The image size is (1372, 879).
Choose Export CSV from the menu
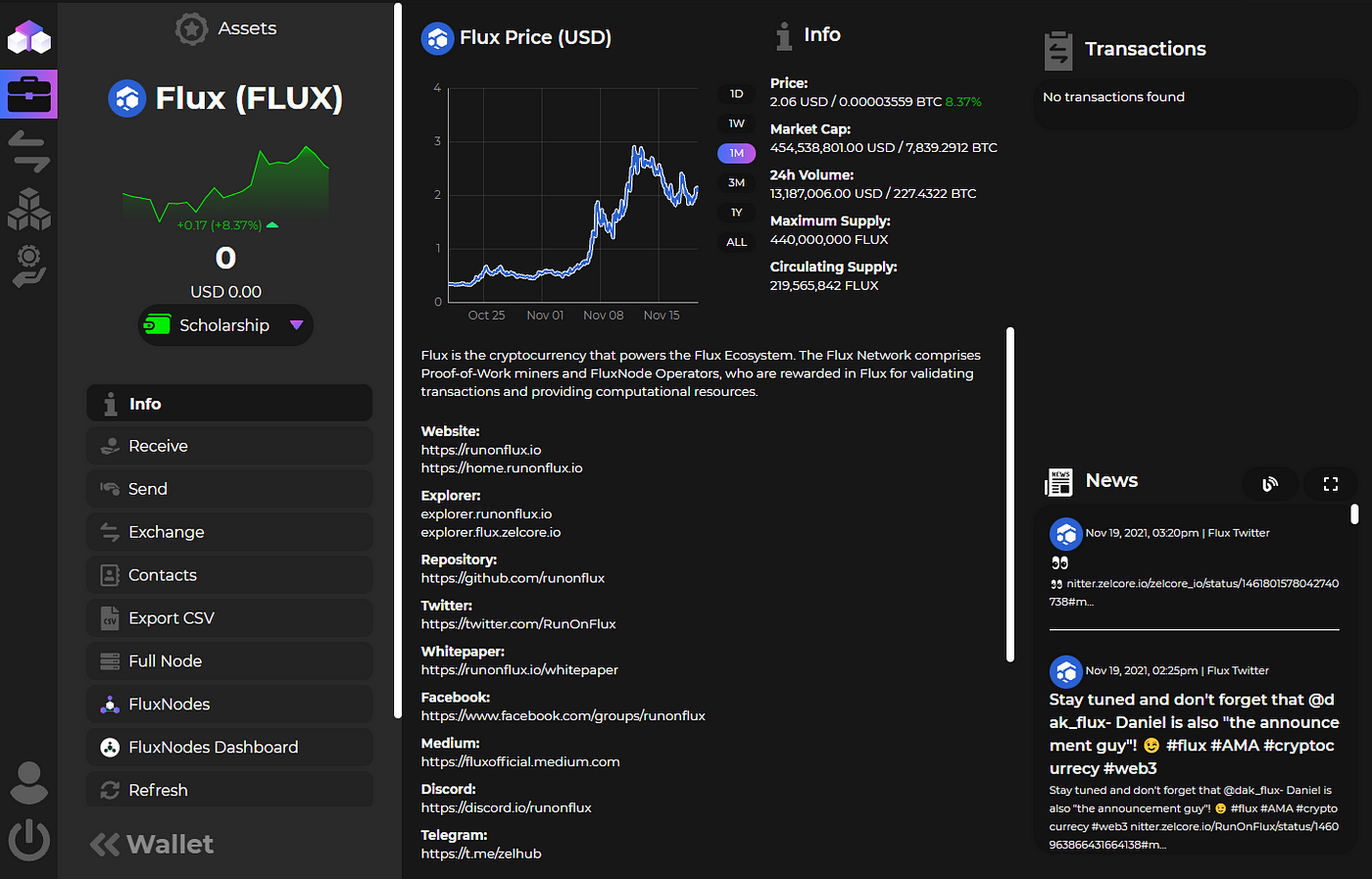(229, 618)
